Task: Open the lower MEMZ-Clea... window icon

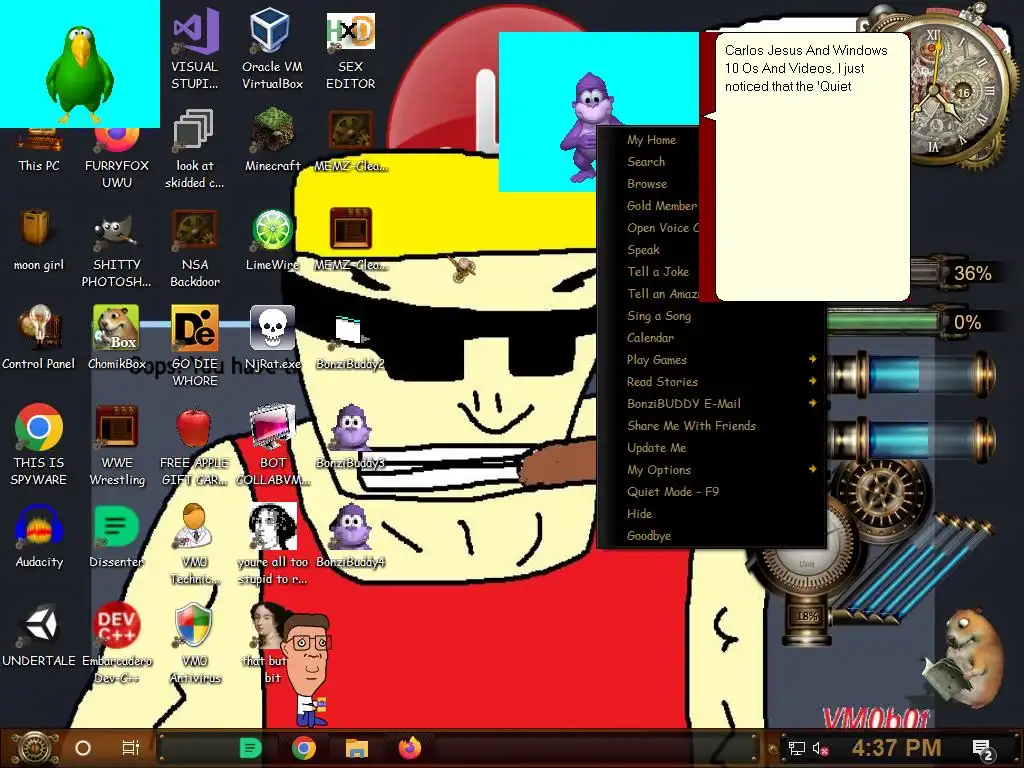Action: pyautogui.click(x=351, y=239)
